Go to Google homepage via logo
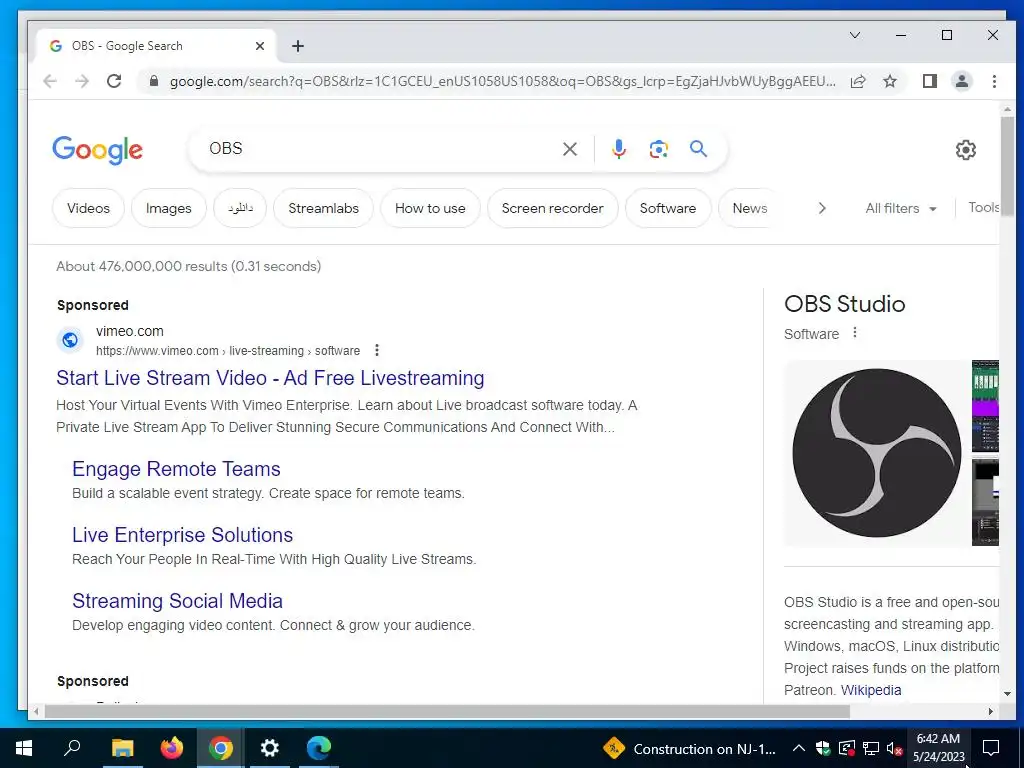 pos(97,150)
